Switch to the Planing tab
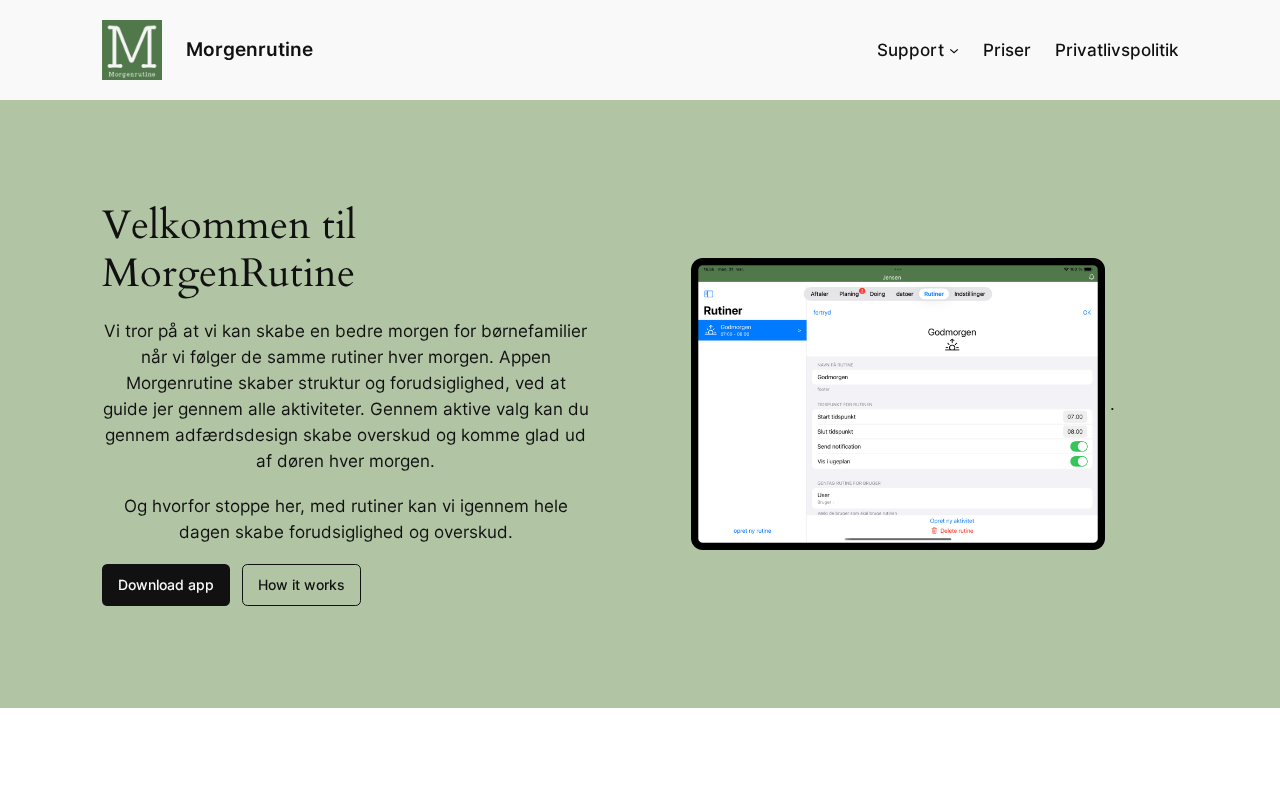 point(849,294)
